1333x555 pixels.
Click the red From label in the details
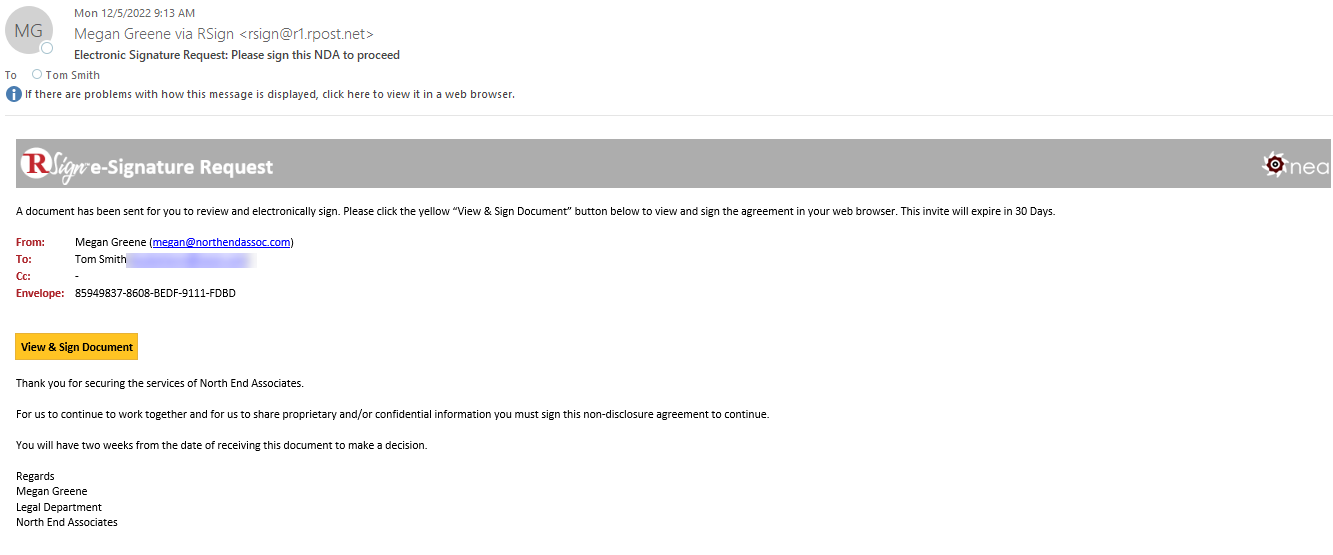pyautogui.click(x=30, y=242)
